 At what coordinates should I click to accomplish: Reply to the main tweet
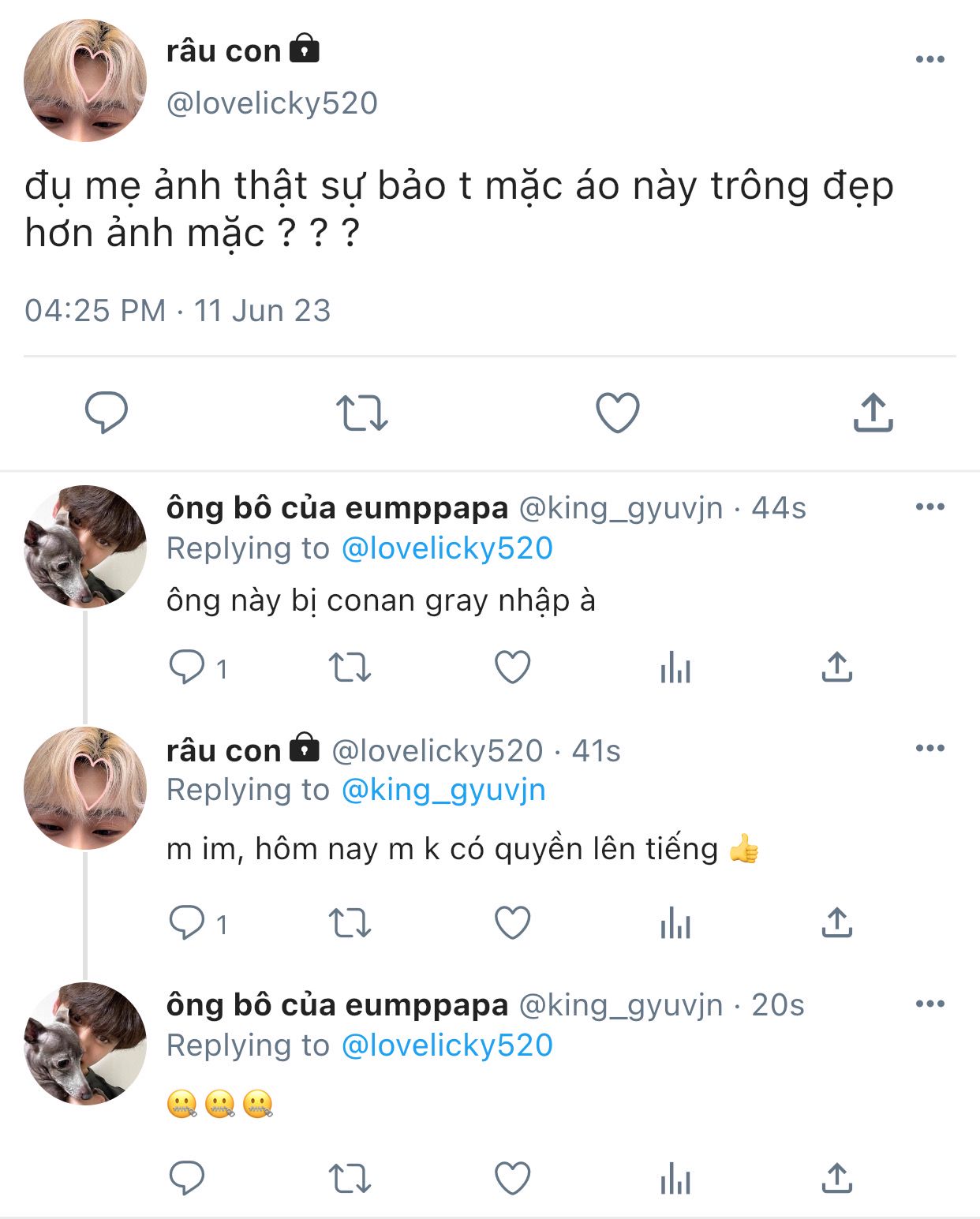[x=107, y=413]
